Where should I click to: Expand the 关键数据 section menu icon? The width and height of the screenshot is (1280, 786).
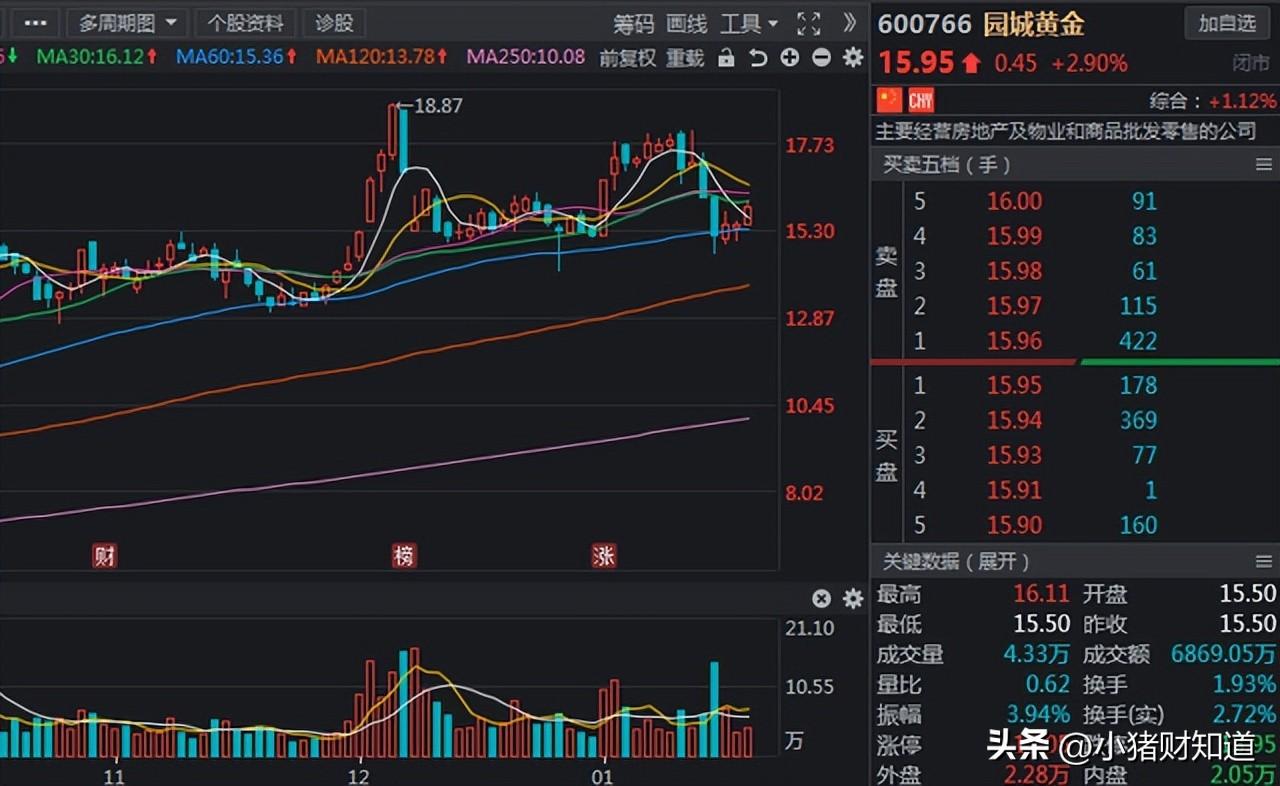pos(1264,561)
